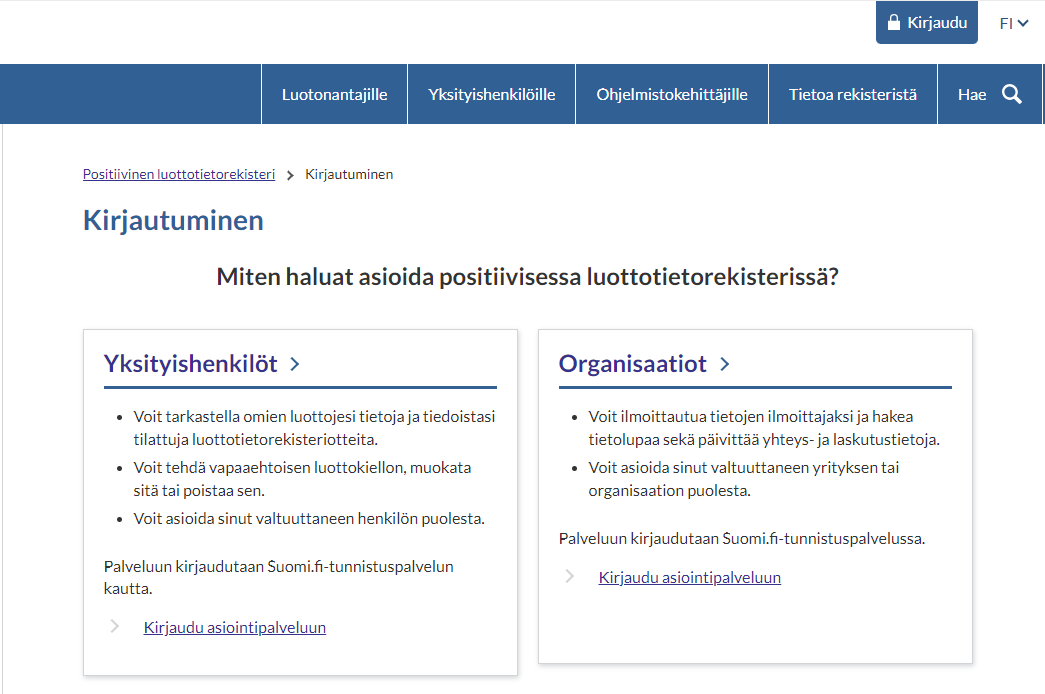Go to the Ohjelmistokehittäjille menu item
This screenshot has height=694, width=1045.
pyautogui.click(x=672, y=94)
